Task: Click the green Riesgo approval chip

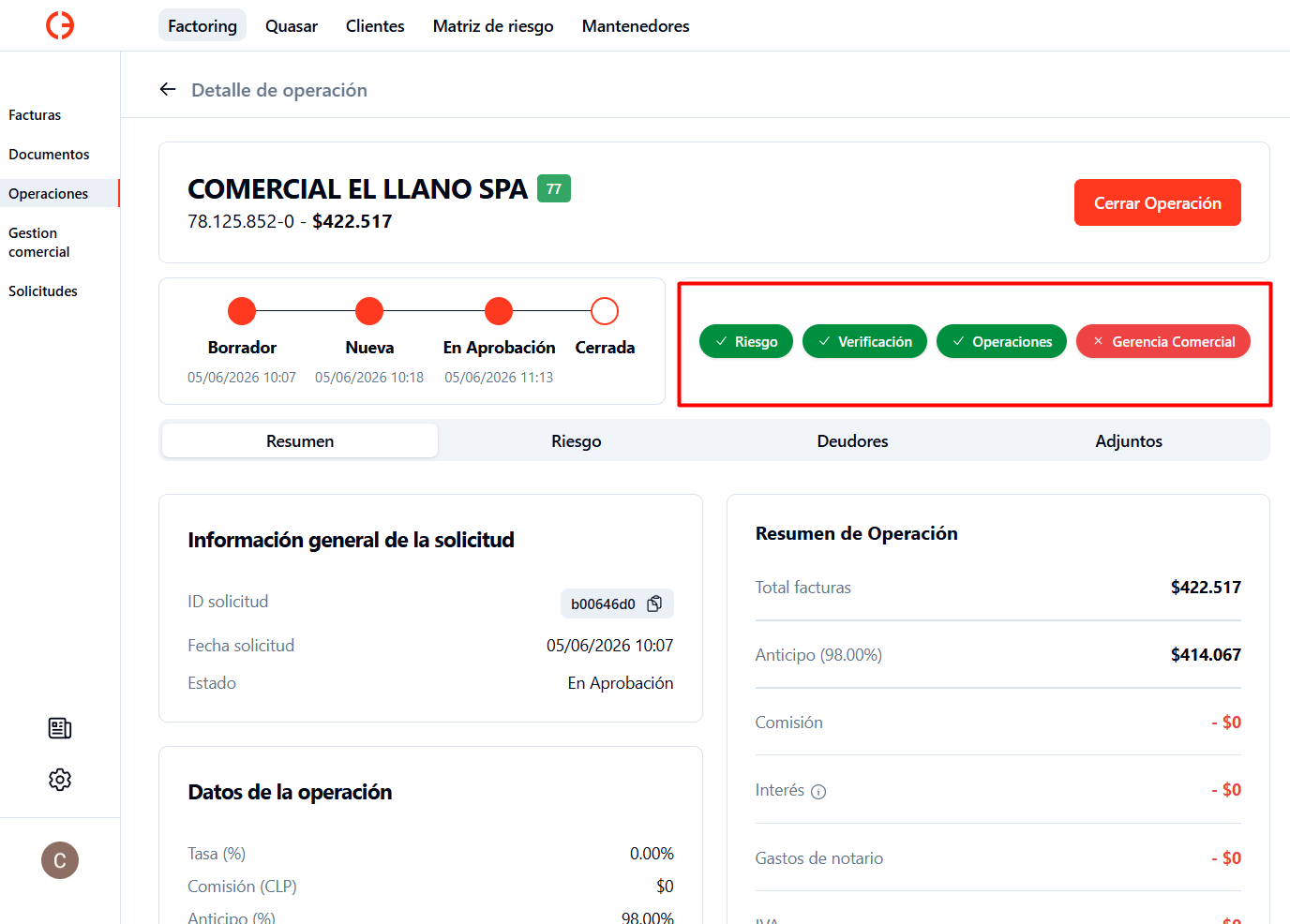Action: (746, 341)
